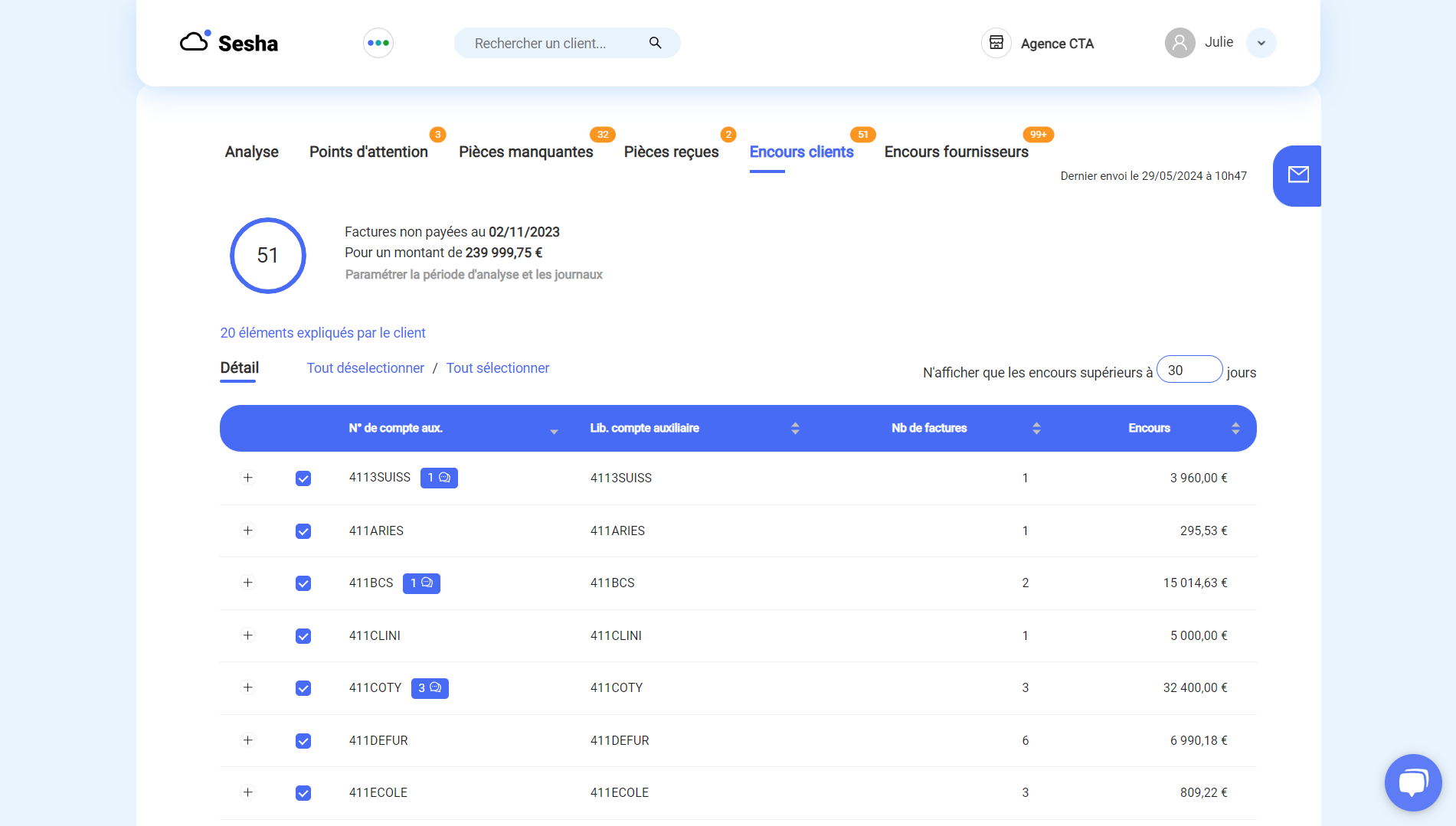Uncheck the 411CLINI checkbox

(x=303, y=636)
